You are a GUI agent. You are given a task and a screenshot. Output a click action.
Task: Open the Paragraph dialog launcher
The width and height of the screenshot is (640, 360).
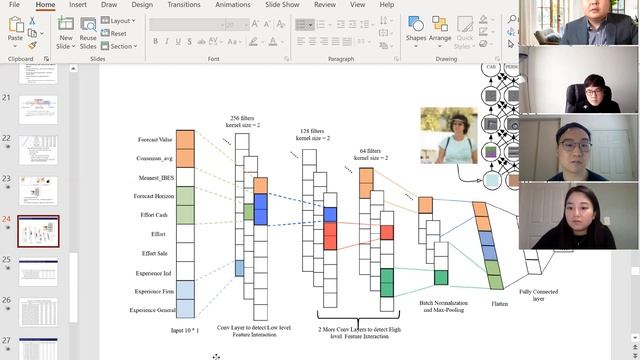click(x=396, y=59)
